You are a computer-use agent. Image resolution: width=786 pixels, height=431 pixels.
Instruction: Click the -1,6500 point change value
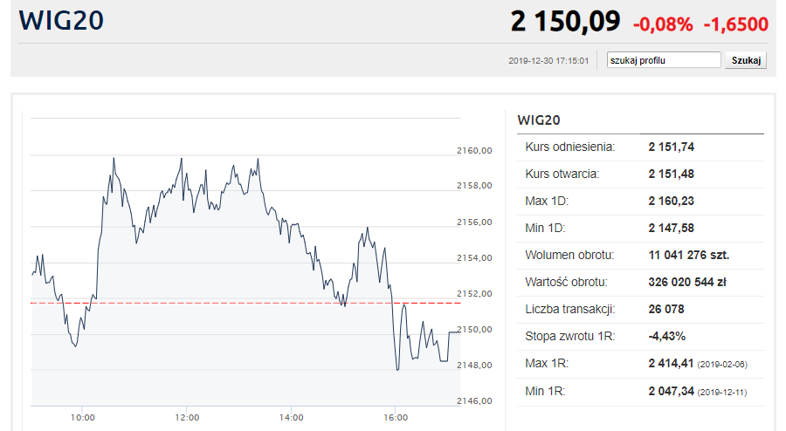(x=736, y=24)
